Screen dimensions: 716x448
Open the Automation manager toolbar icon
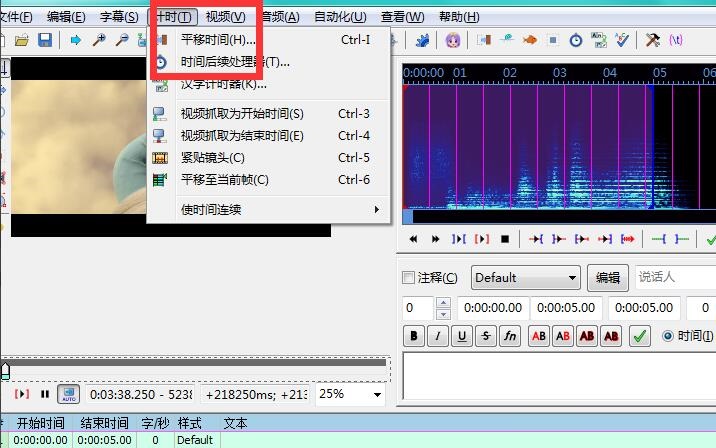point(422,40)
